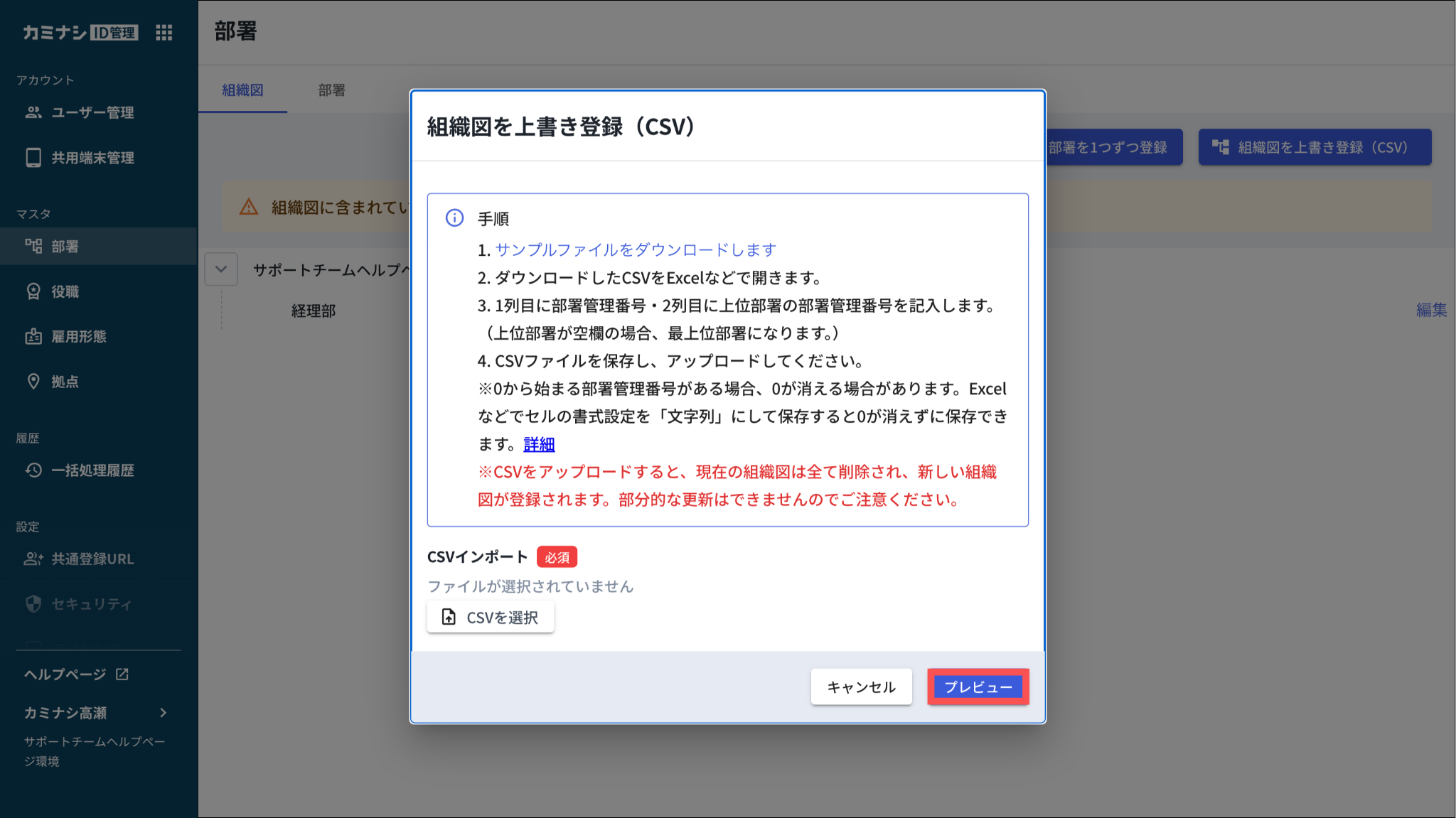Open the 詳細 hyperlink

tap(539, 444)
